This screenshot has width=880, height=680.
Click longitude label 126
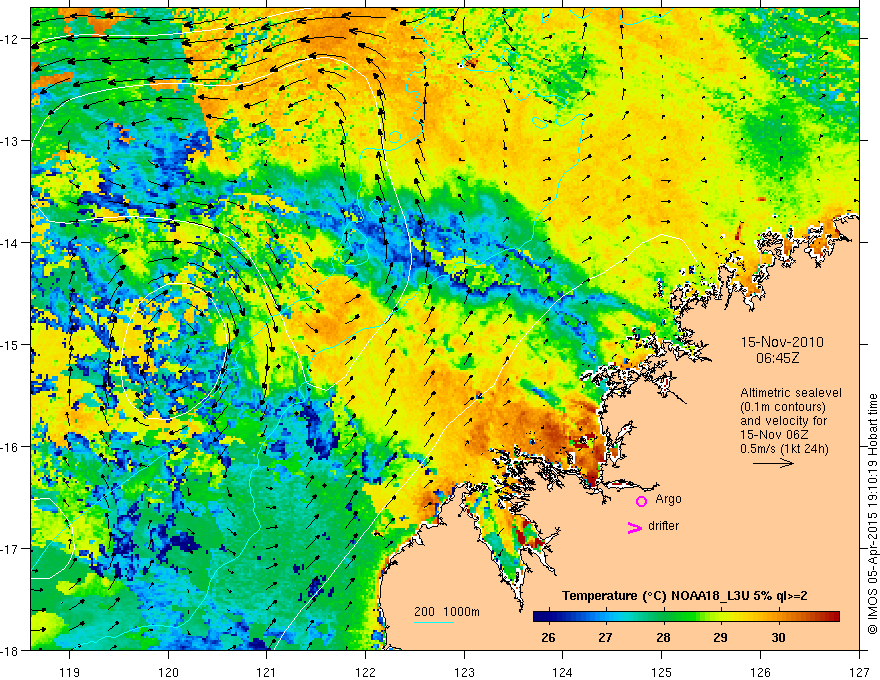(x=760, y=672)
